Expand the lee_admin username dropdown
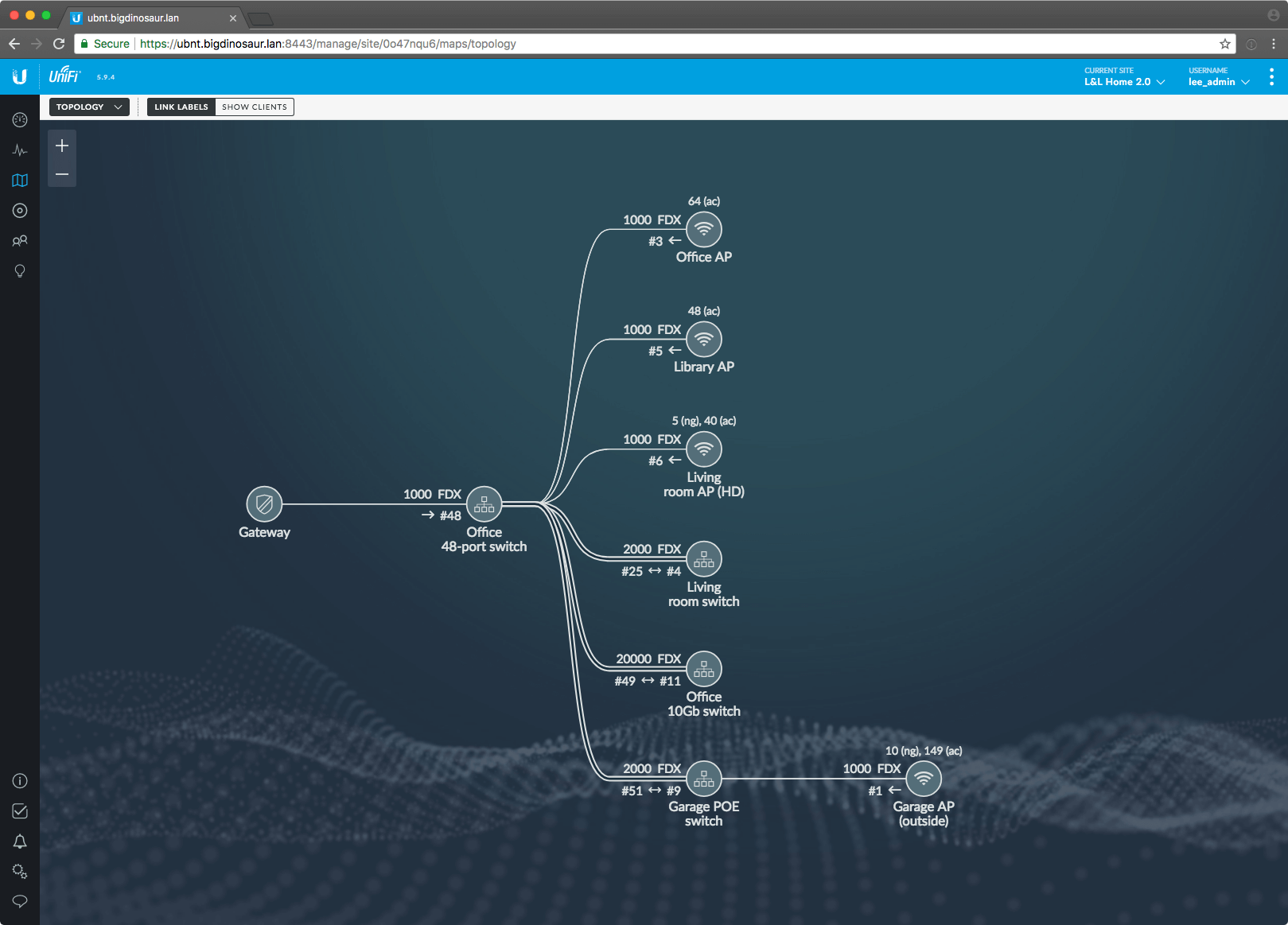 (x=1219, y=82)
